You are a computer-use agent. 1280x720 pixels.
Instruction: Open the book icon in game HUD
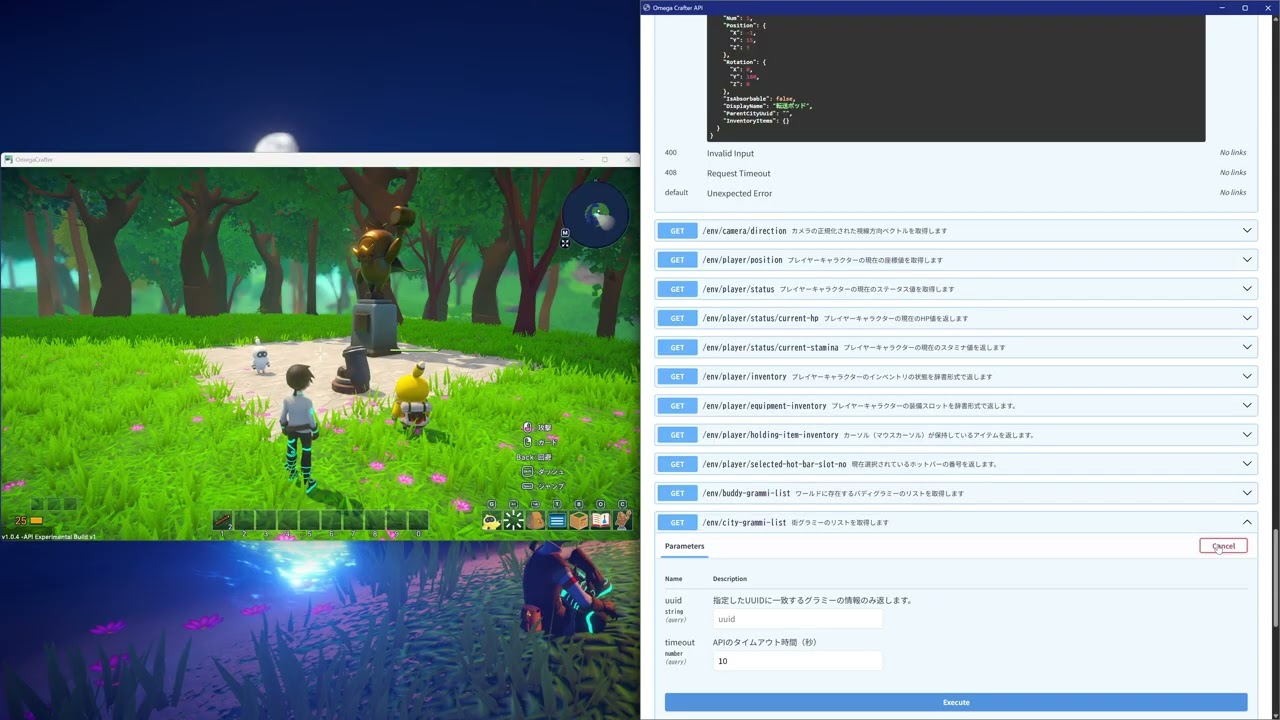[x=600, y=520]
